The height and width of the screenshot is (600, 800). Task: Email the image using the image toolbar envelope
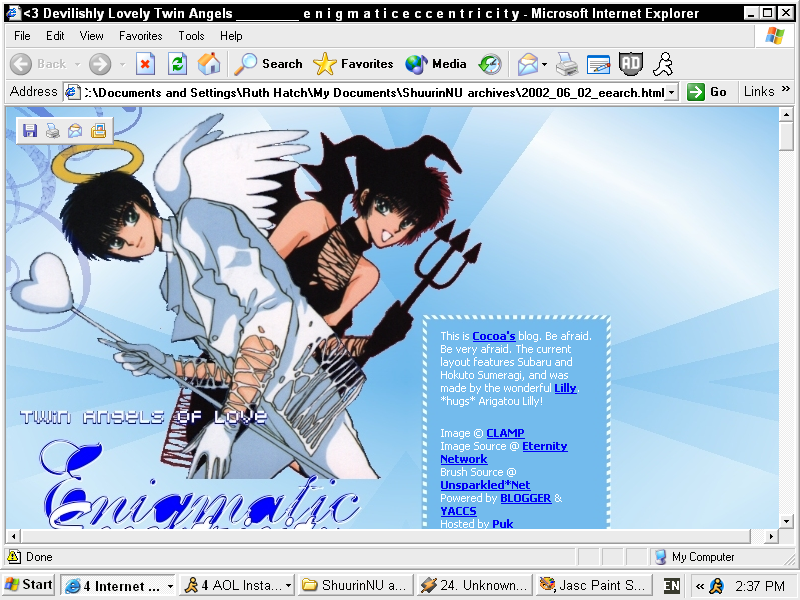[75, 131]
